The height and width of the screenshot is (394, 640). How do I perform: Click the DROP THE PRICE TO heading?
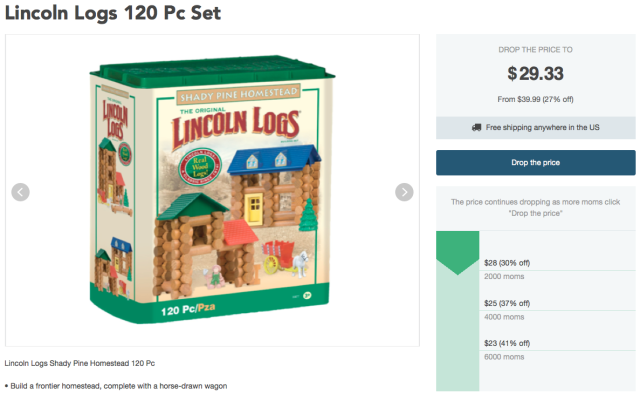tap(536, 50)
